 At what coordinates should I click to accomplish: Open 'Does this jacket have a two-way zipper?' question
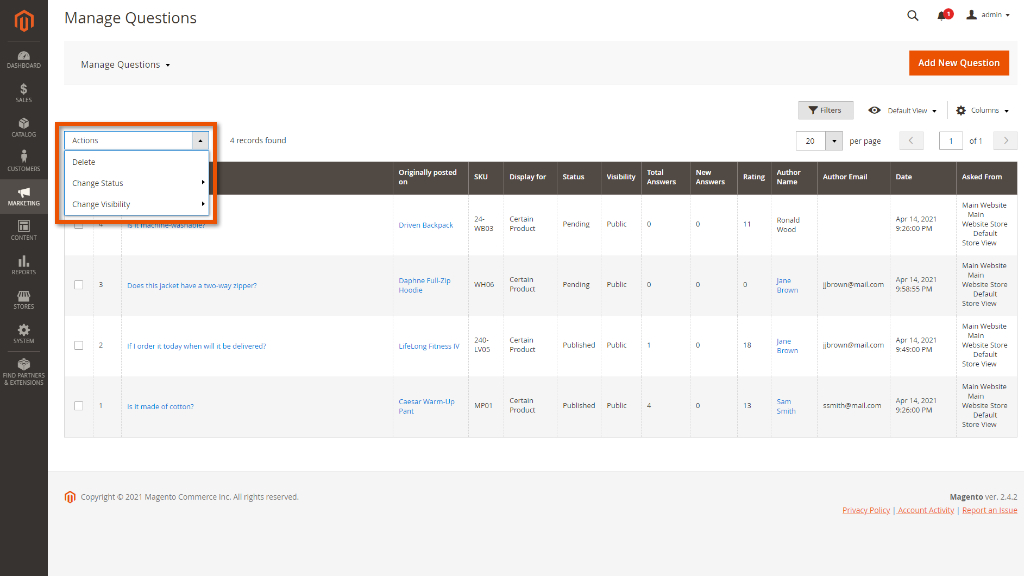pos(192,285)
